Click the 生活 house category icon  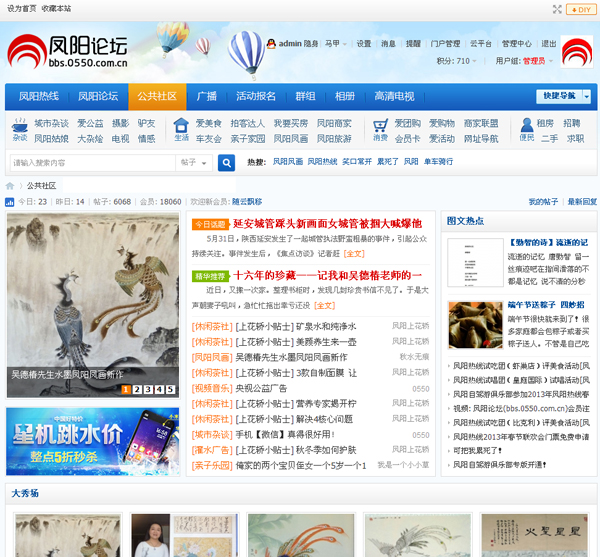[181, 130]
